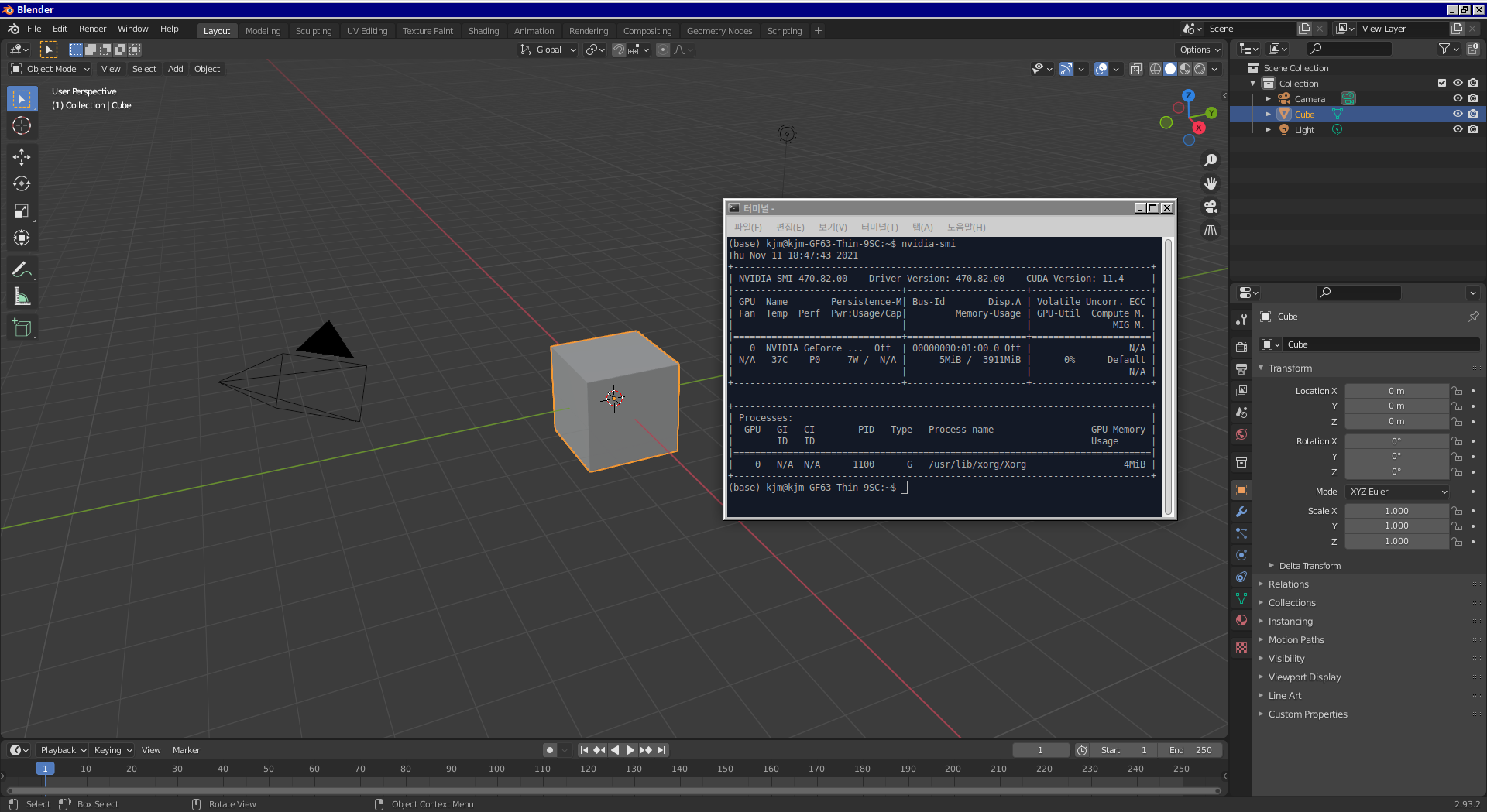Open Global transform orientation dropdown

(548, 50)
